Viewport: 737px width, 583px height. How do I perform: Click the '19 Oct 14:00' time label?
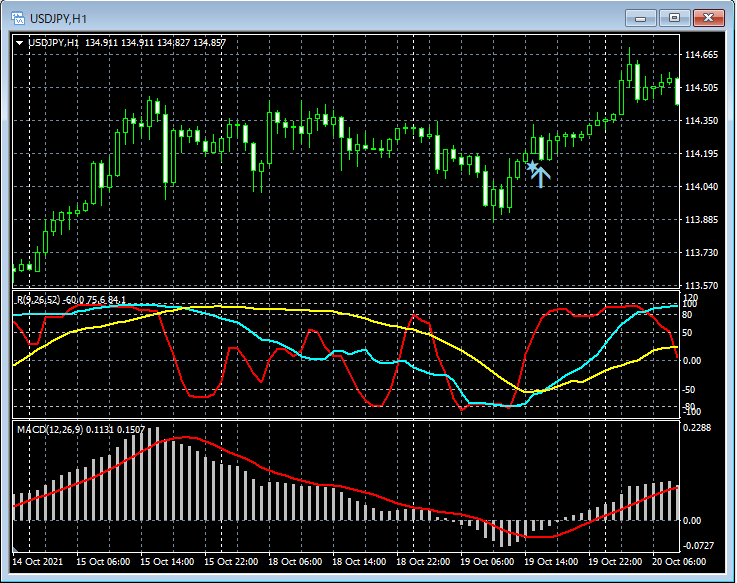coord(550,562)
